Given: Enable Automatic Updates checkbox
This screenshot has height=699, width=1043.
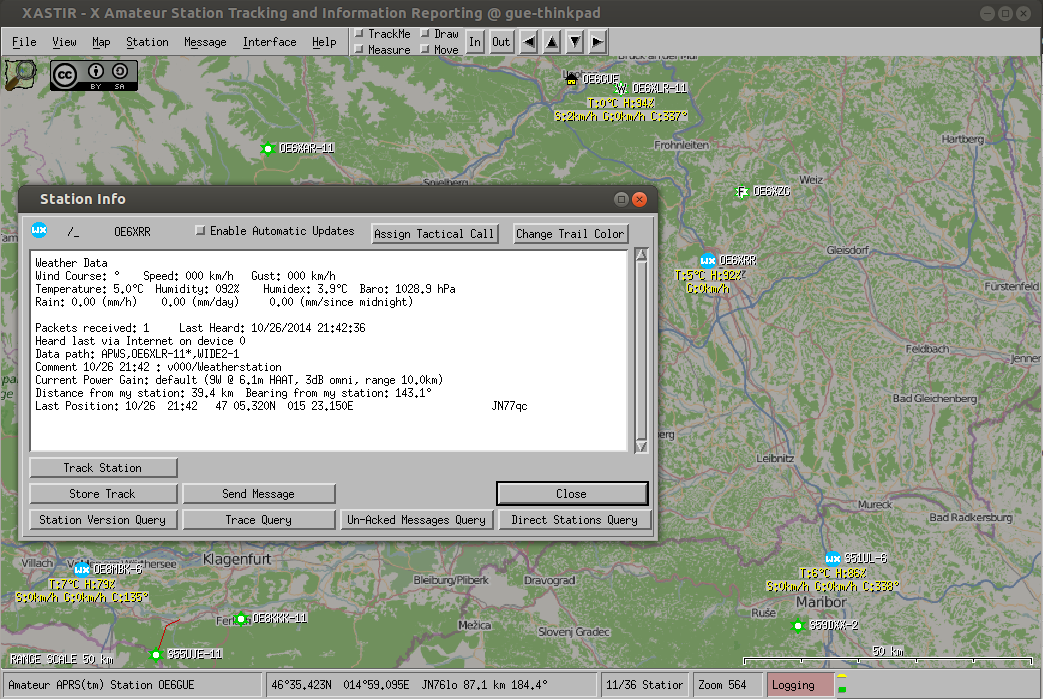Looking at the screenshot, I should [x=200, y=230].
